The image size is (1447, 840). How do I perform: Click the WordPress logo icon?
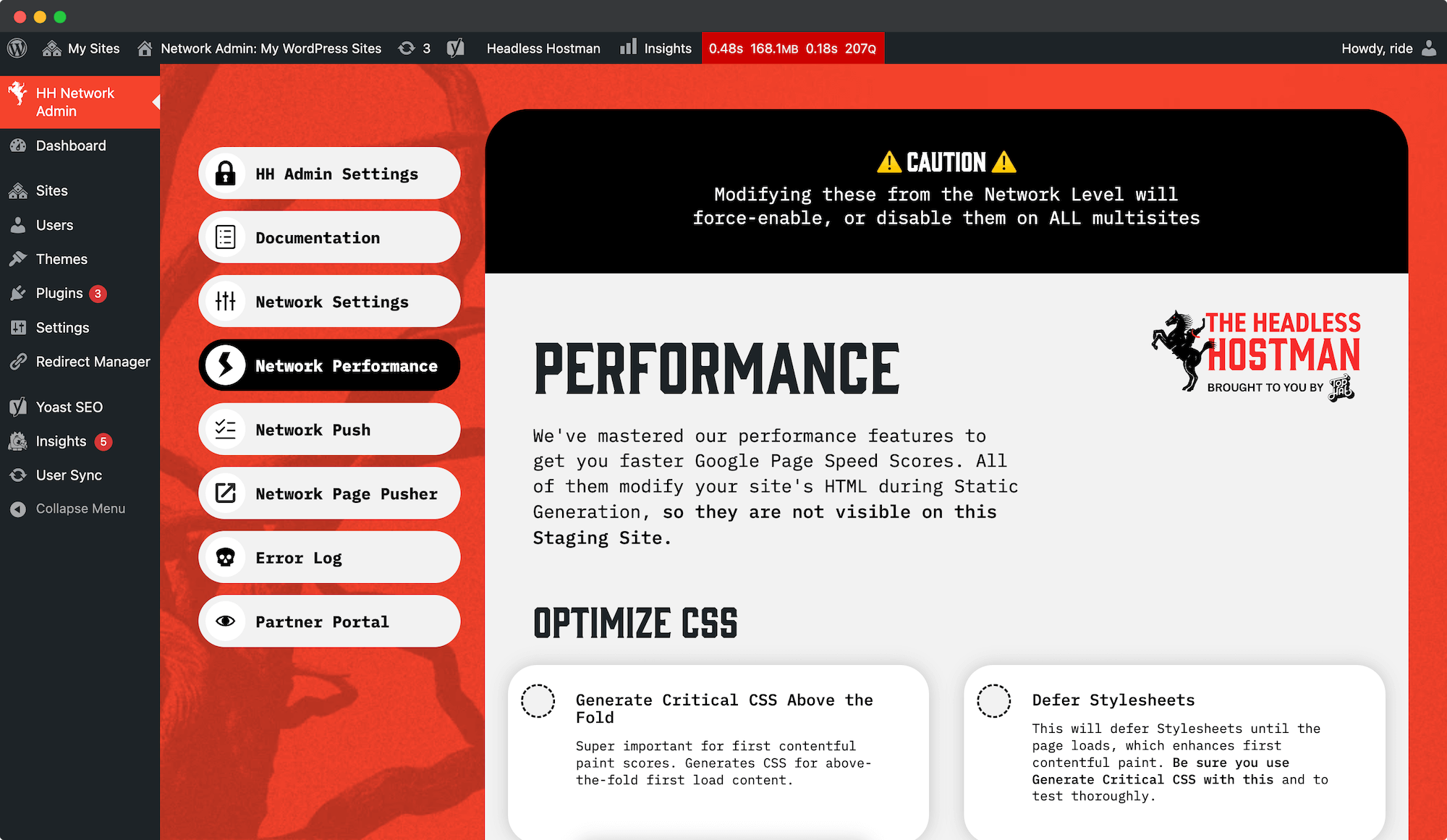17,48
